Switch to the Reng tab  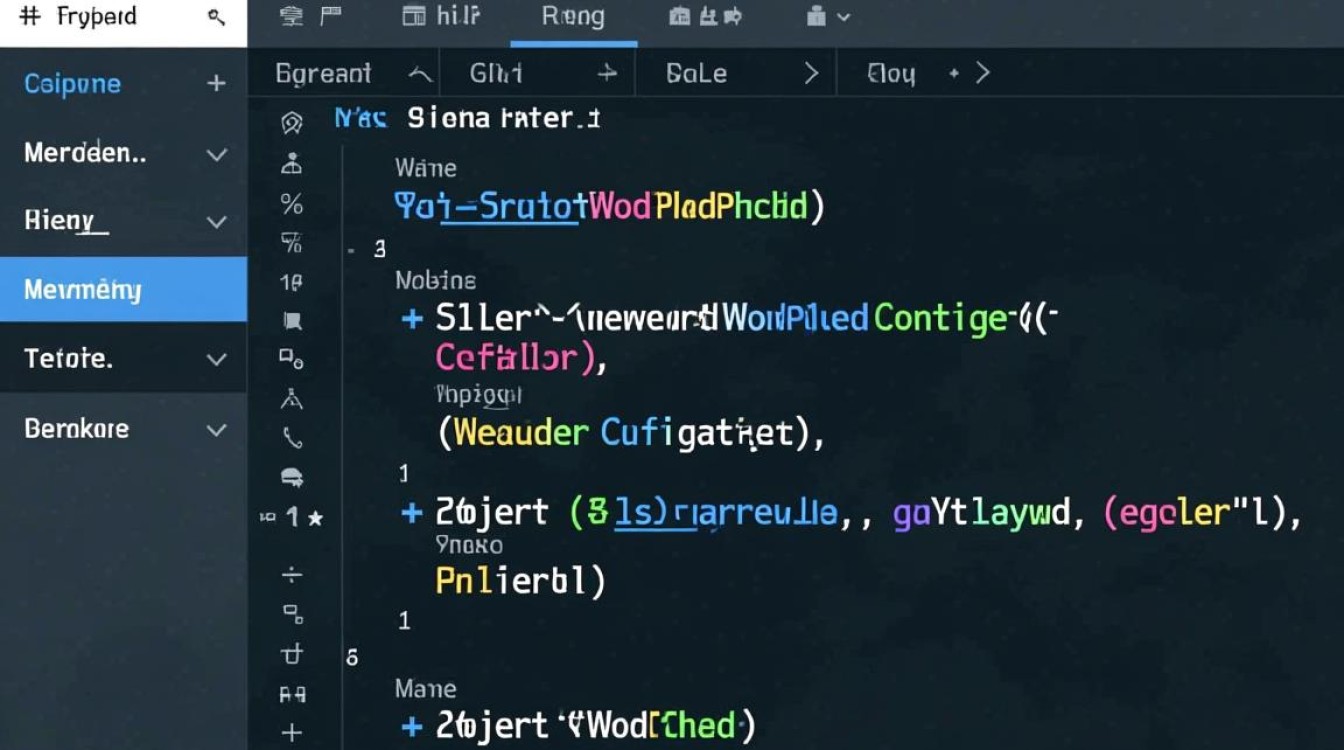pos(574,16)
